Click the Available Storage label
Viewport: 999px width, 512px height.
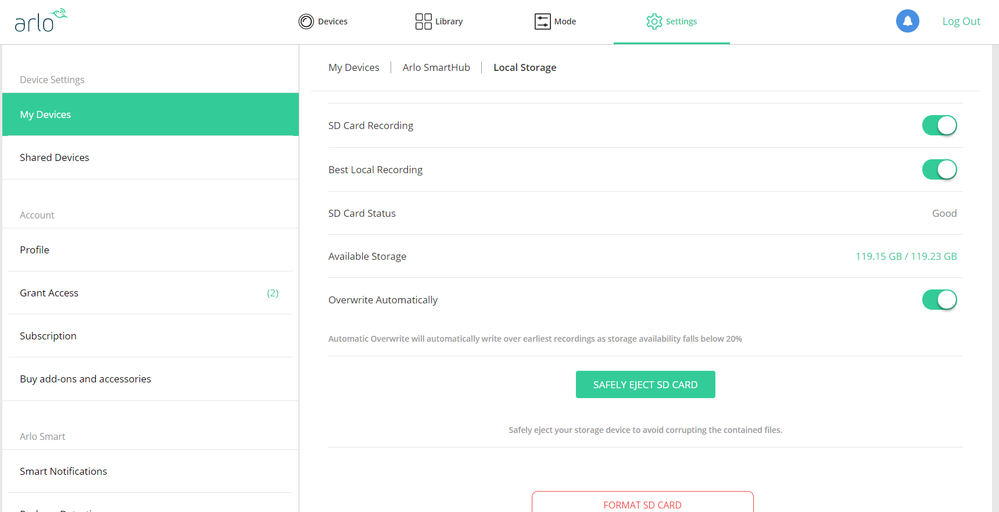[367, 257]
